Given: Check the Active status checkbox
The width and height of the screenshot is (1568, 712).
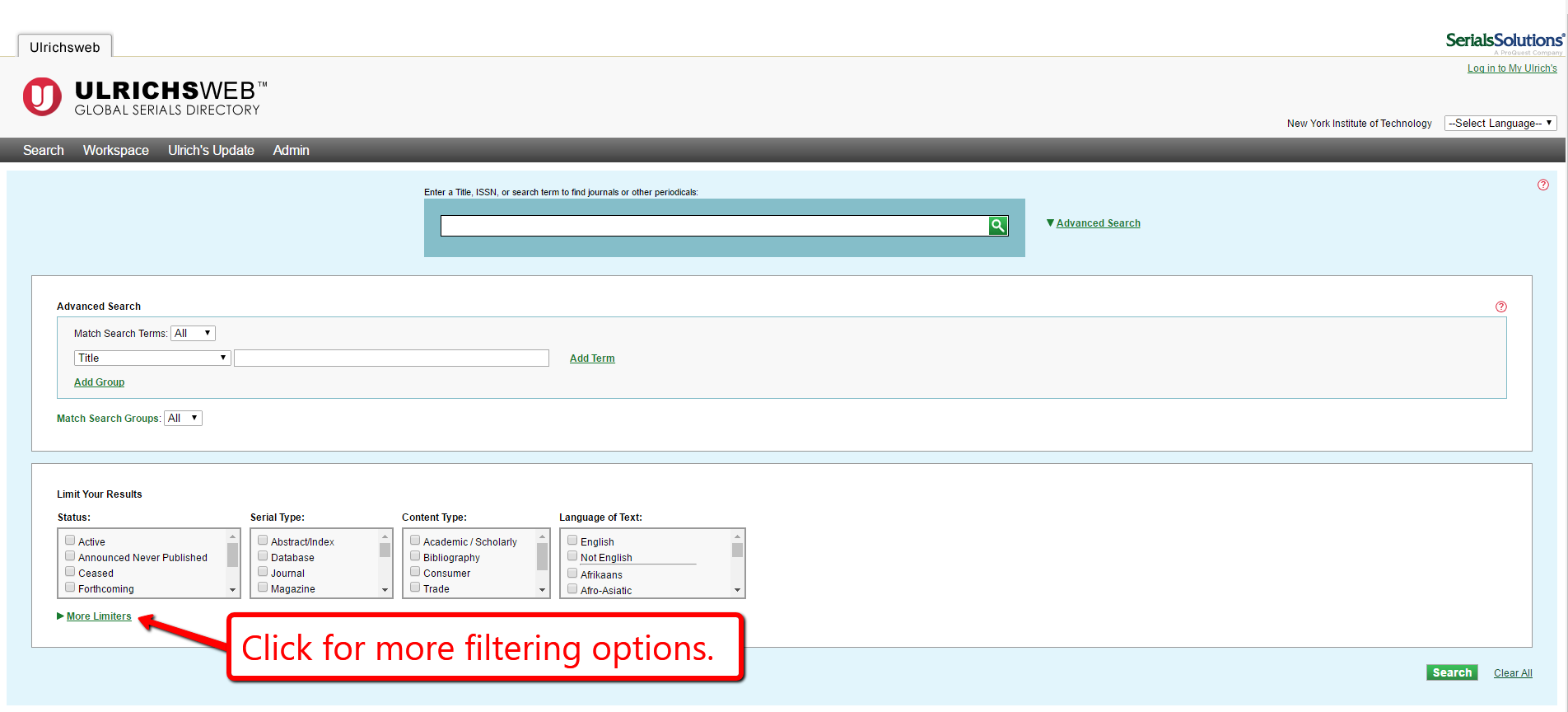Looking at the screenshot, I should pyautogui.click(x=70, y=541).
